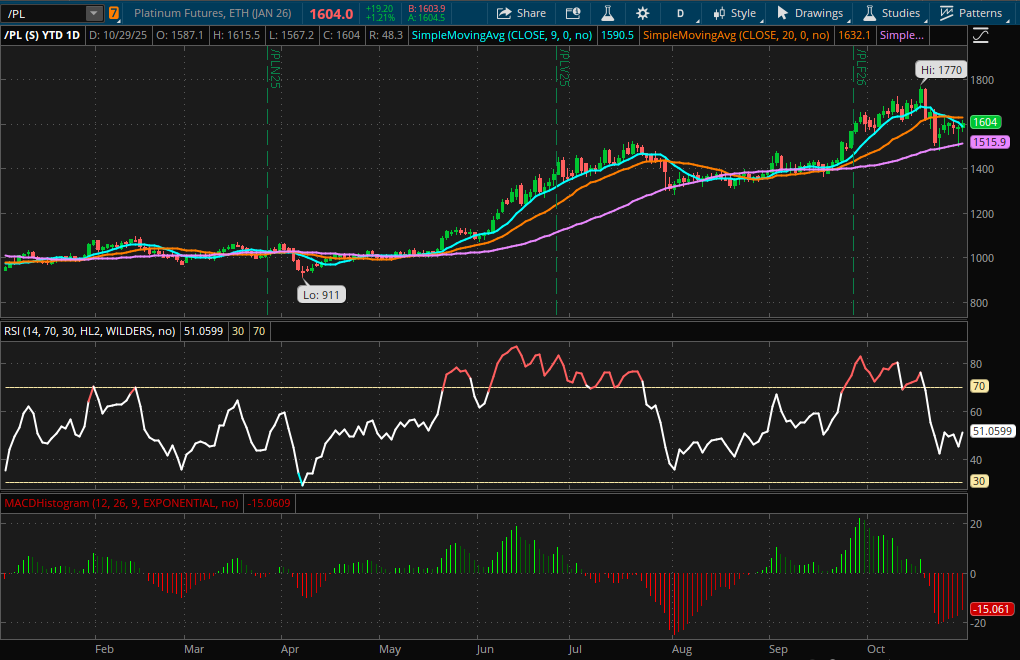Click the chart maximize icon at top right

[980, 33]
